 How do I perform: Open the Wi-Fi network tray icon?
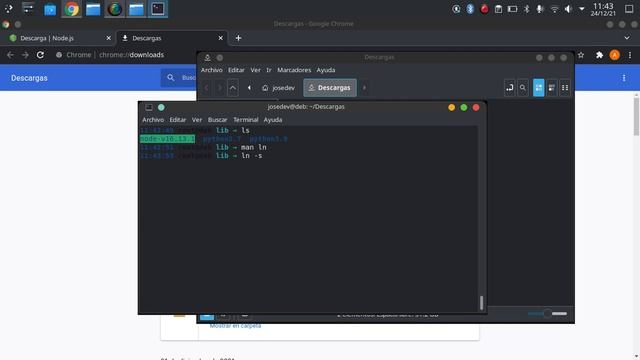(x=554, y=9)
